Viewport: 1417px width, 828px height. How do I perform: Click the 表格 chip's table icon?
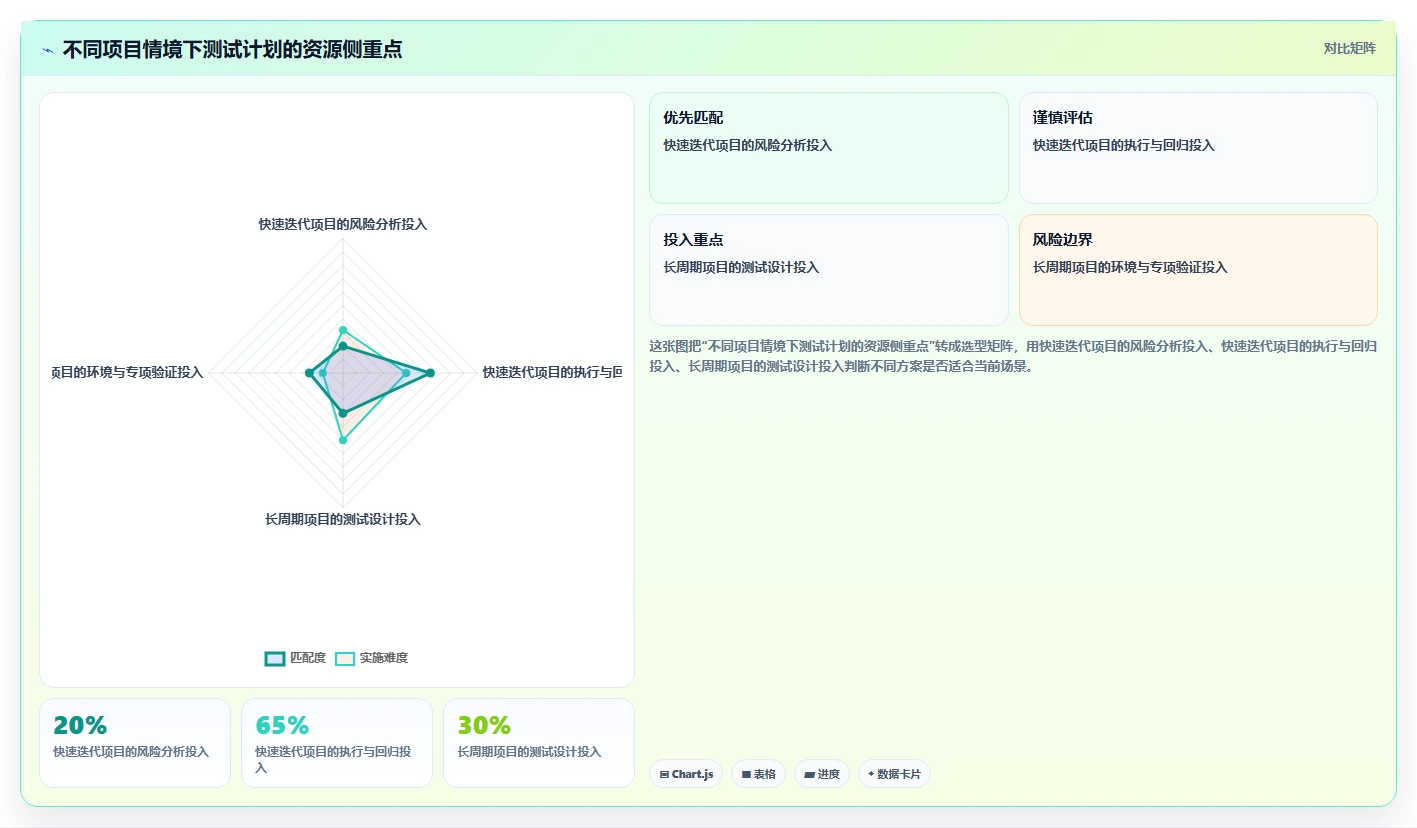point(746,774)
